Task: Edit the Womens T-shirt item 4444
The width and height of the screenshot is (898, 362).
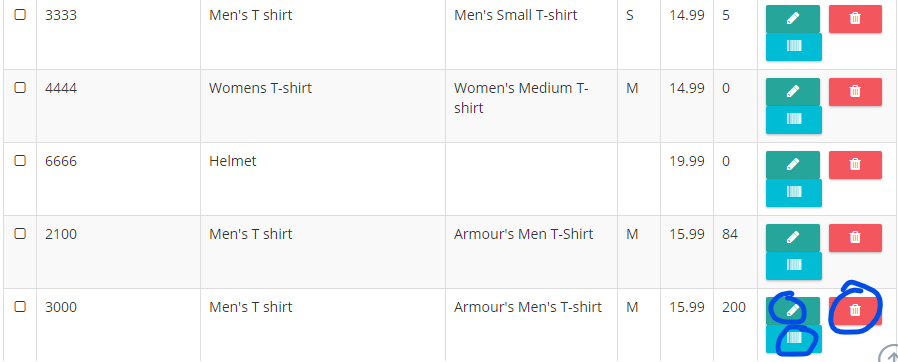Action: tap(793, 92)
